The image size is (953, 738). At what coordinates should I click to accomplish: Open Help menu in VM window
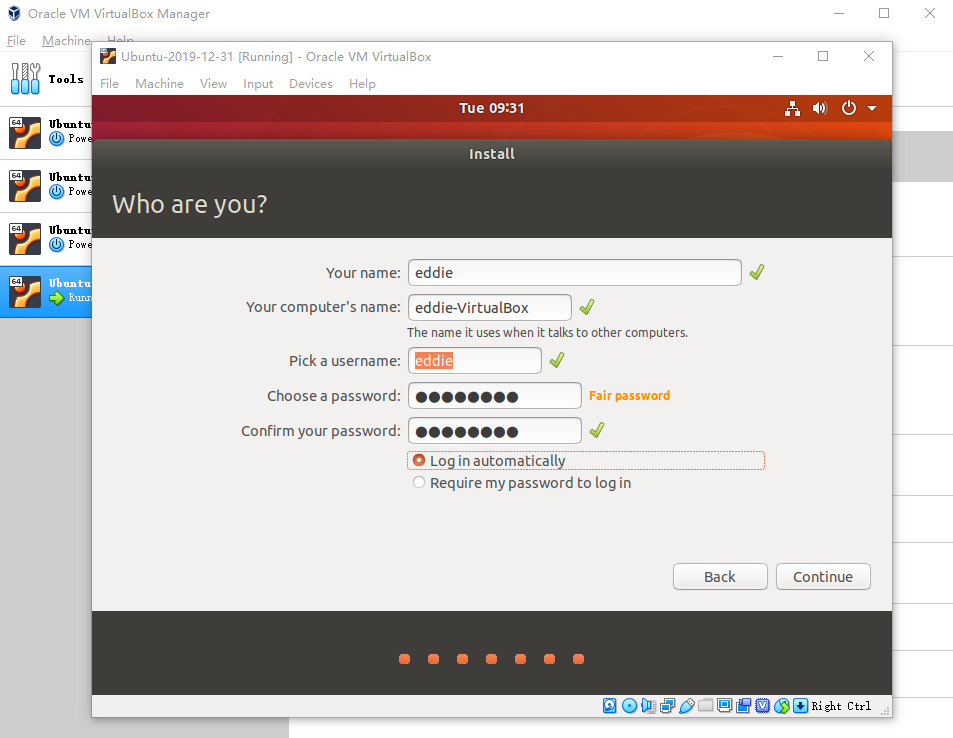coord(362,83)
